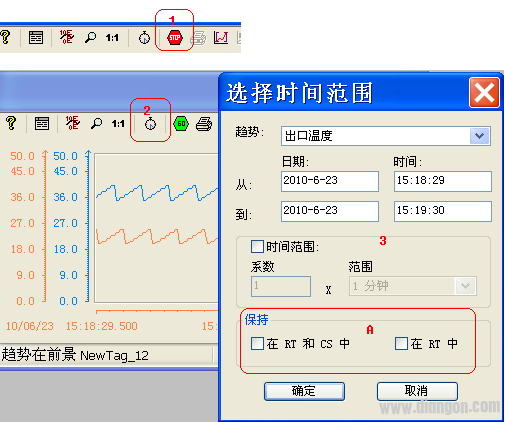Screen dimensions: 505x422
Task: Click the 从 time field 15:18:29
Action: tap(442, 181)
